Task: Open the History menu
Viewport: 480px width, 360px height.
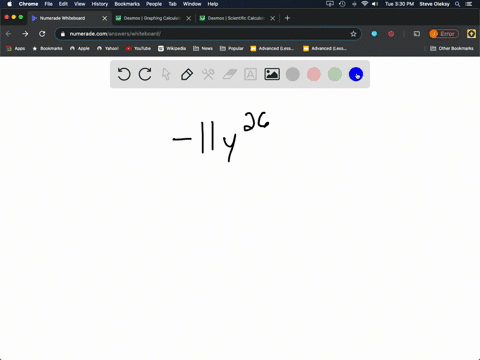Action: click(100, 4)
